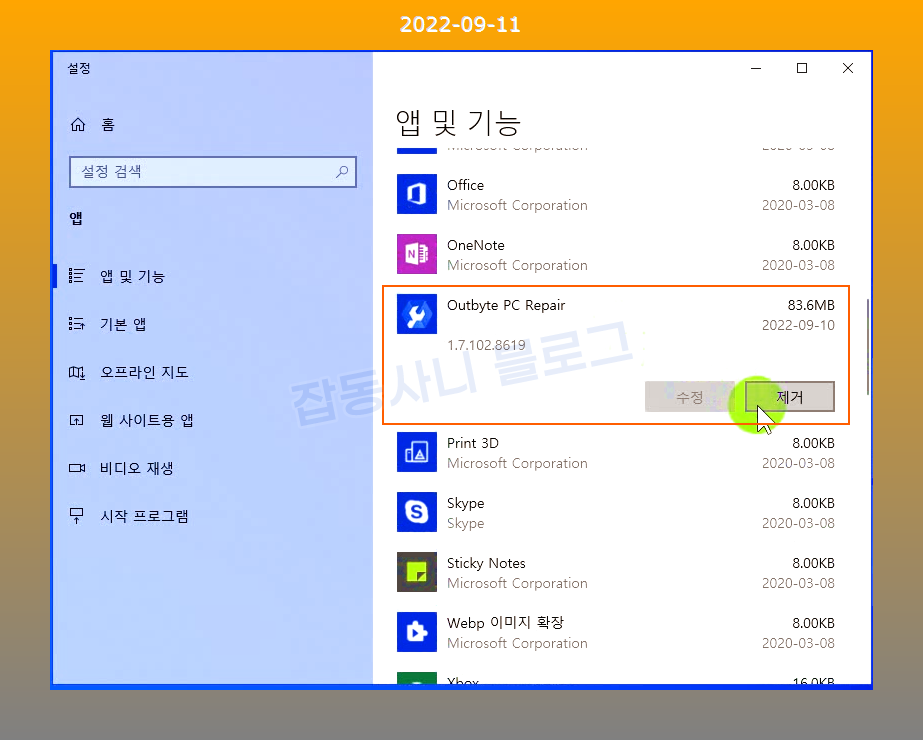Click the app list vertical scrollbar thumb
The image size is (923, 740).
(x=868, y=347)
